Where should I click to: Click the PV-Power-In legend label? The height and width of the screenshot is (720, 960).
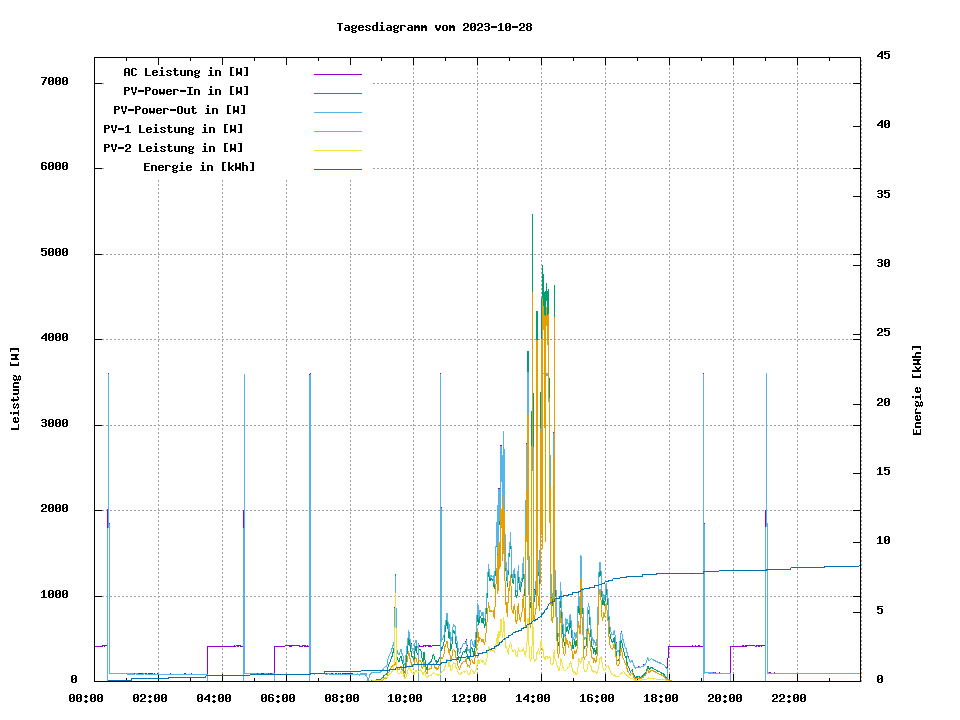193,91
